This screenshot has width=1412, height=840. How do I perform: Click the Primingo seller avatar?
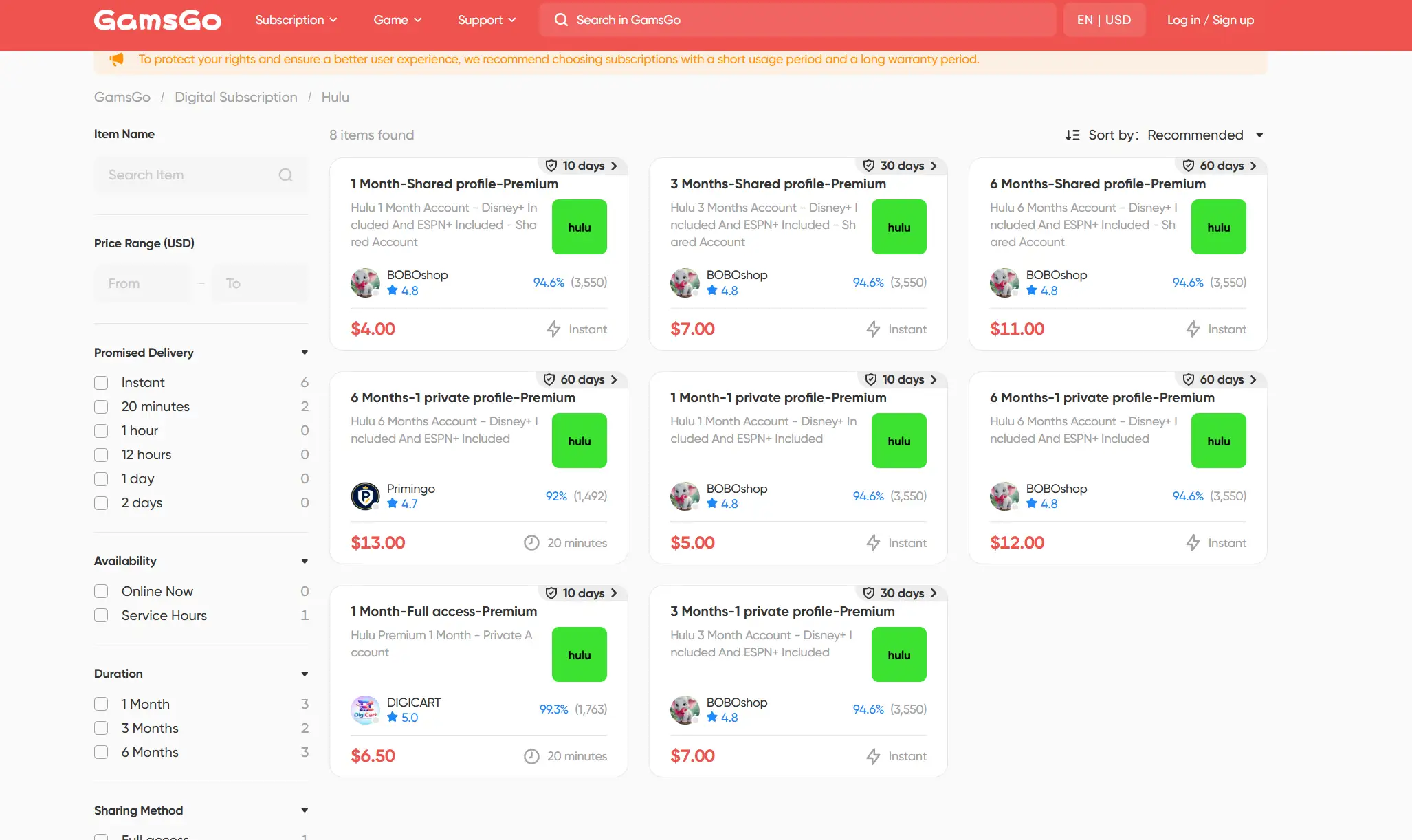tap(365, 496)
